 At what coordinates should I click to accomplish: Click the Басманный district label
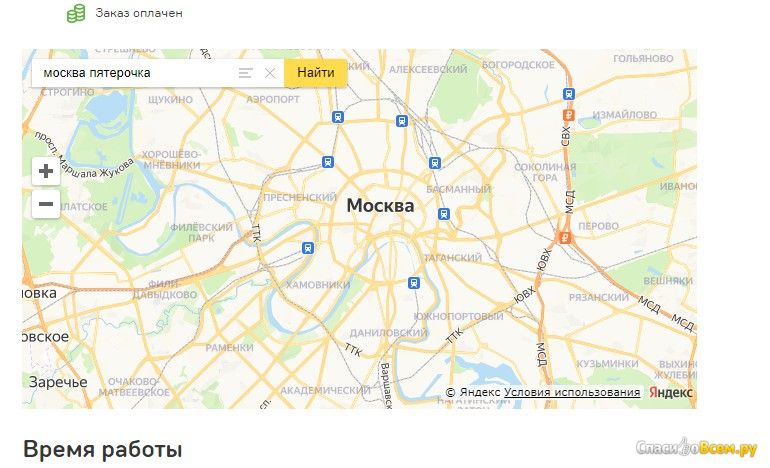(x=459, y=189)
